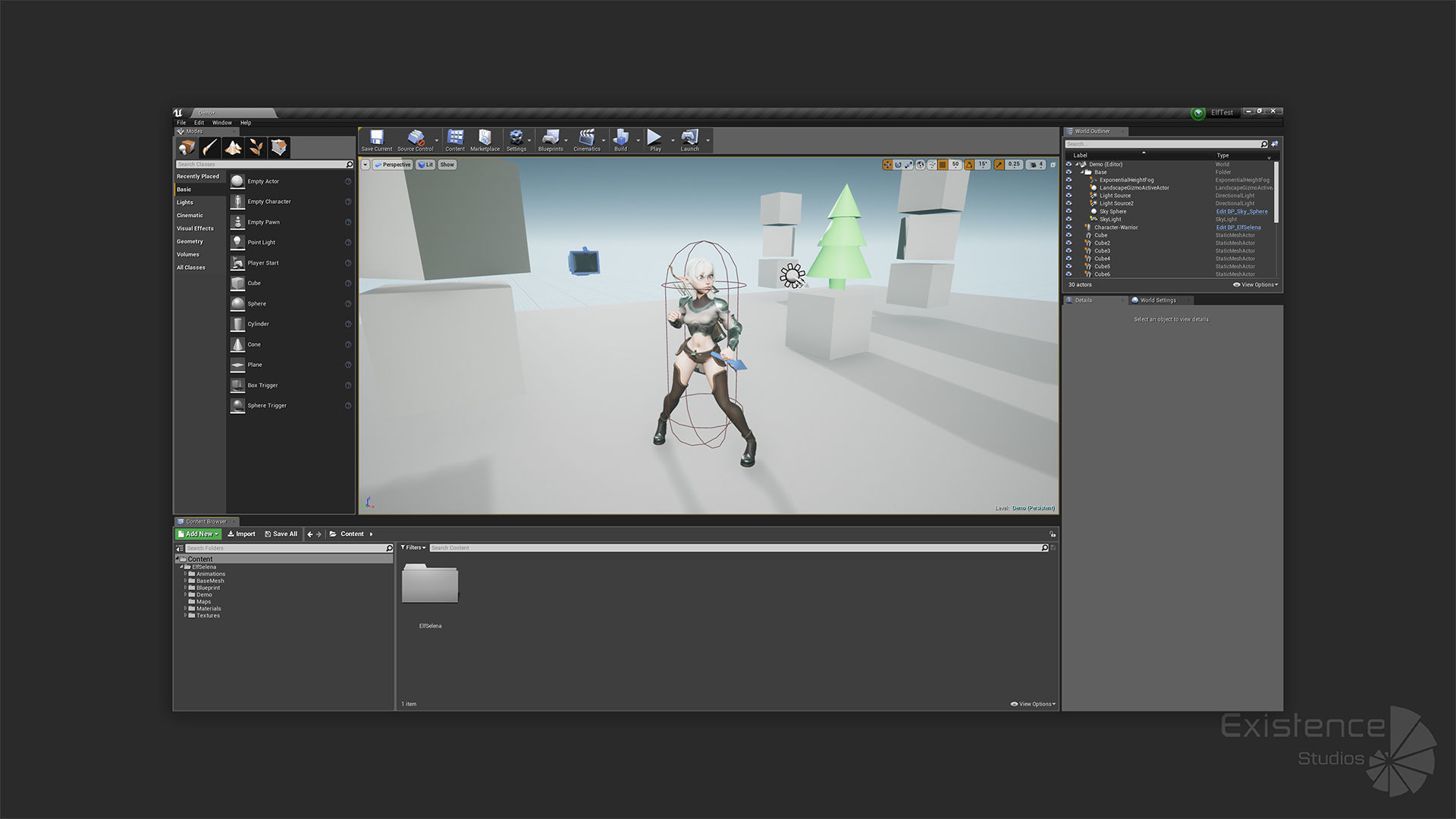The image size is (1456, 819).
Task: Select the Landscape mode icon
Action: (x=233, y=147)
